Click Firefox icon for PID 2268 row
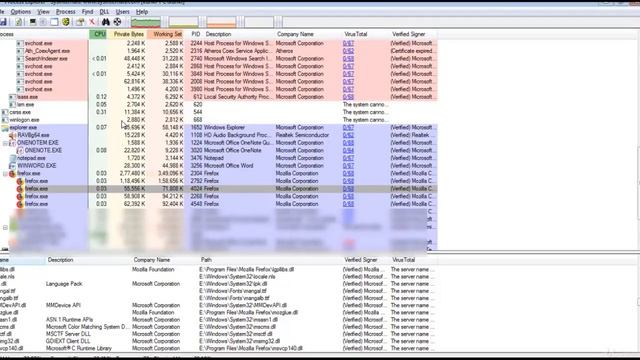This screenshot has height=360, width=640. click(20, 196)
